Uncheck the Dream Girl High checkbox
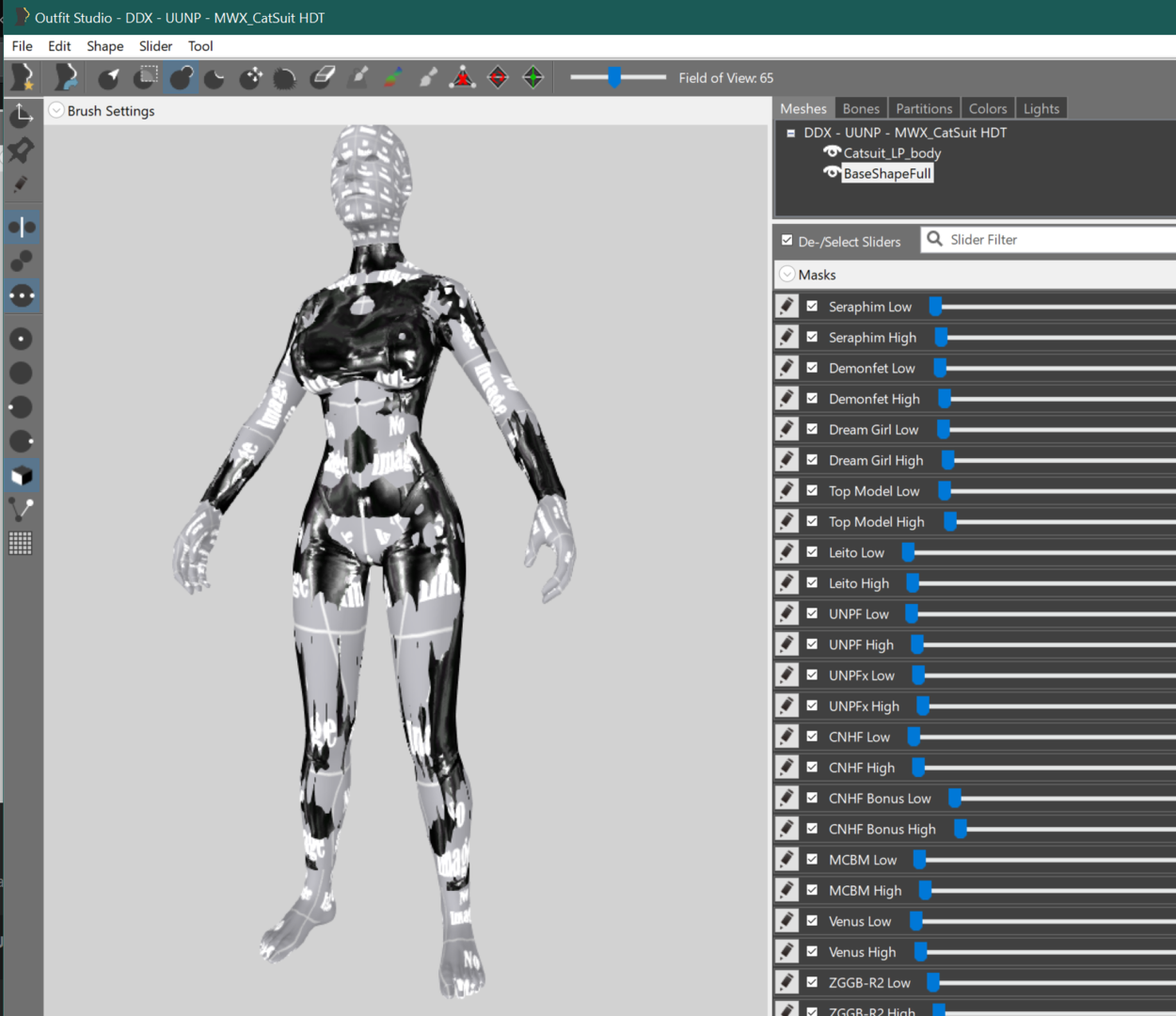1176x1016 pixels. pyautogui.click(x=812, y=459)
